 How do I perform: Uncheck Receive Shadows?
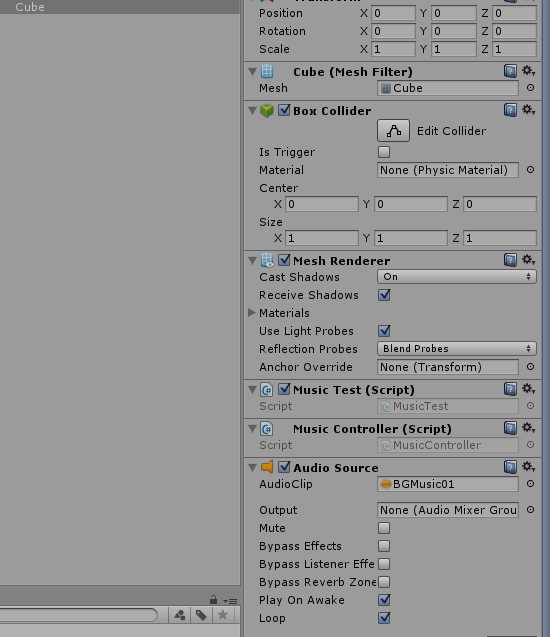(x=384, y=295)
